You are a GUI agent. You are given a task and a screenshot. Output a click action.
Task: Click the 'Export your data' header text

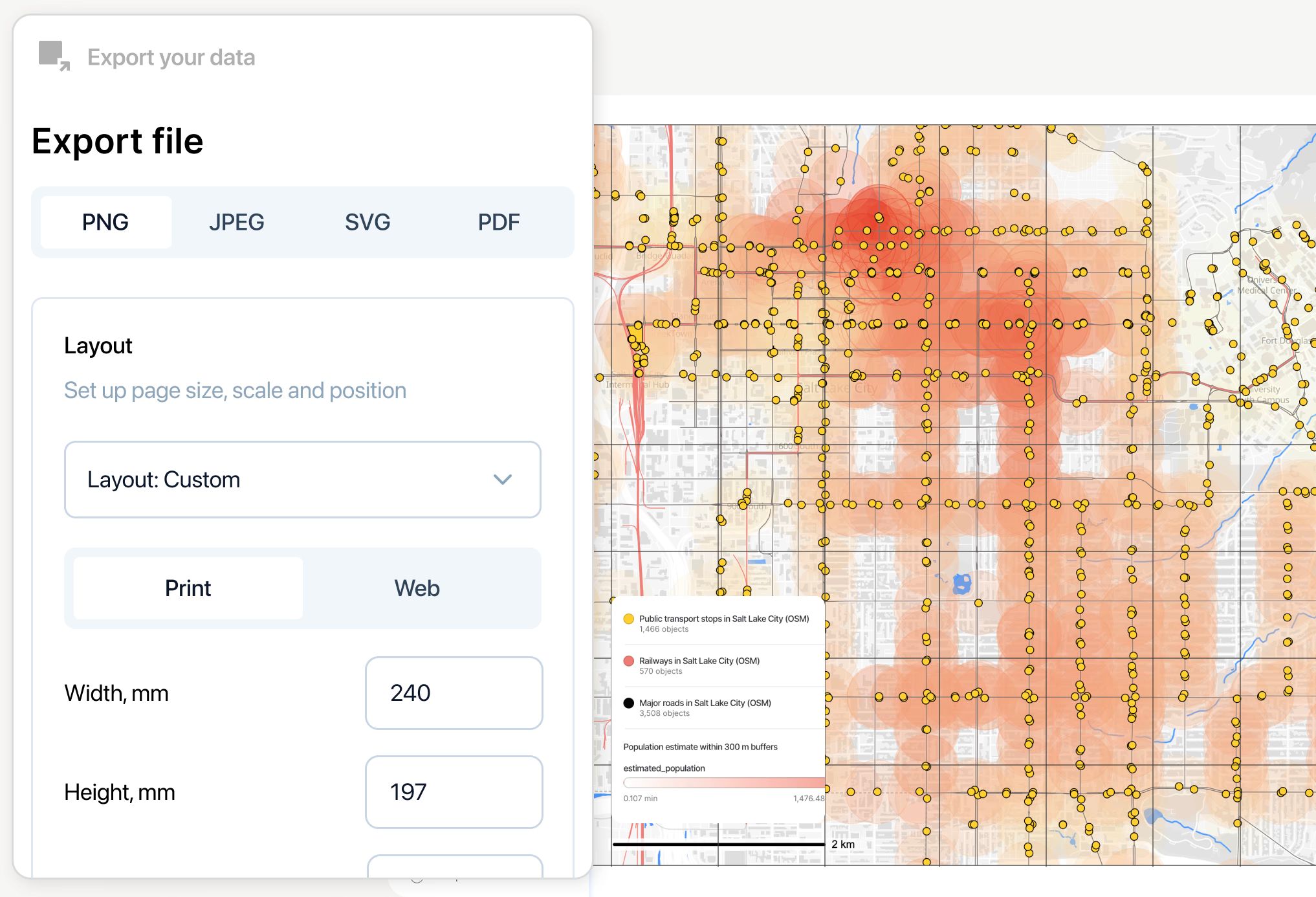click(x=171, y=57)
